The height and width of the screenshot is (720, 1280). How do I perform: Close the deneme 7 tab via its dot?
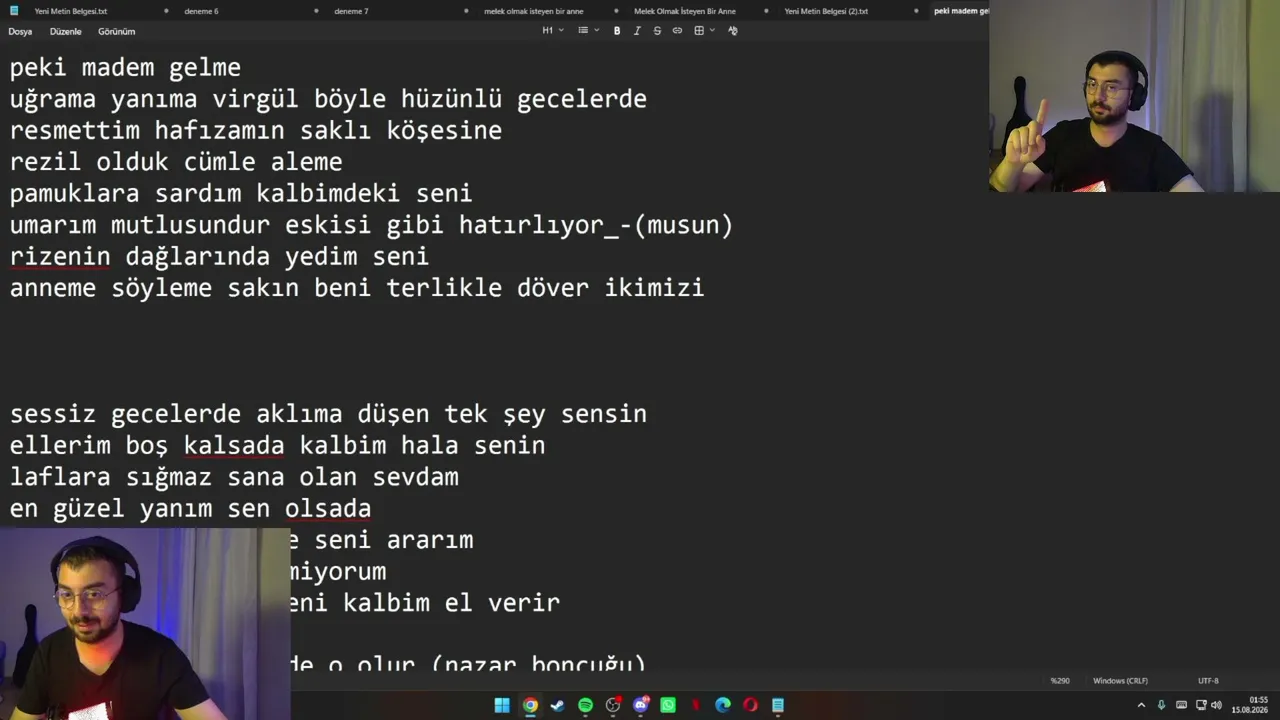point(466,11)
